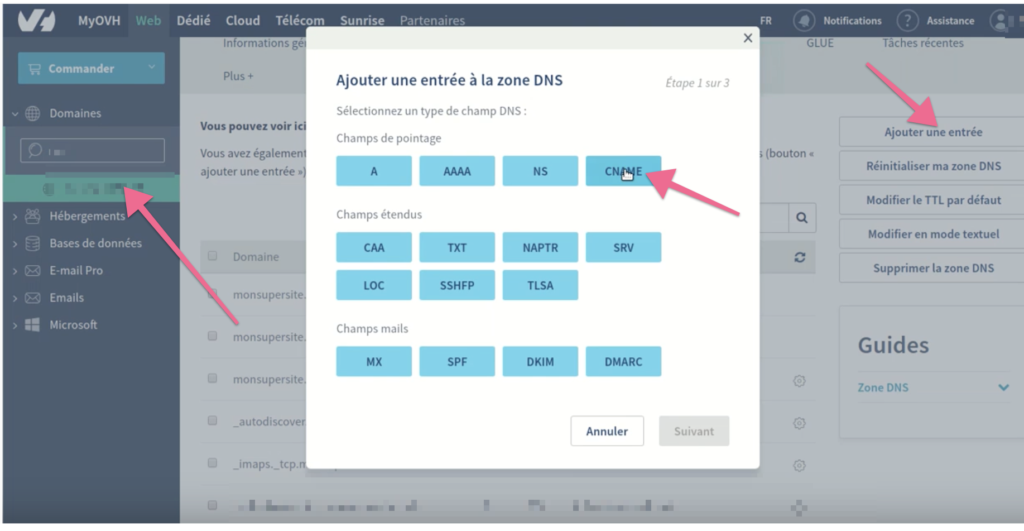Screen dimensions: 1024x531
Task: Close the DNS dialog with X
Action: tap(747, 38)
